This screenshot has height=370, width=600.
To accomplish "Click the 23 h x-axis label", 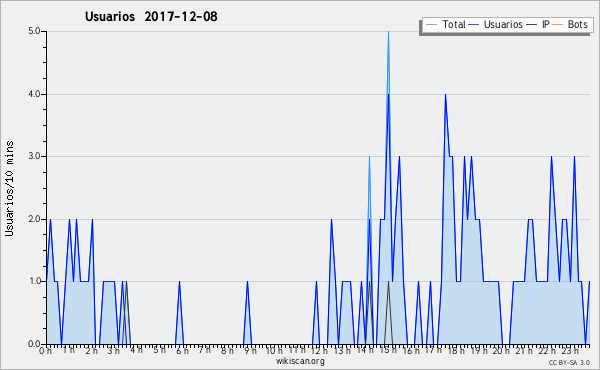I will [x=570, y=350].
